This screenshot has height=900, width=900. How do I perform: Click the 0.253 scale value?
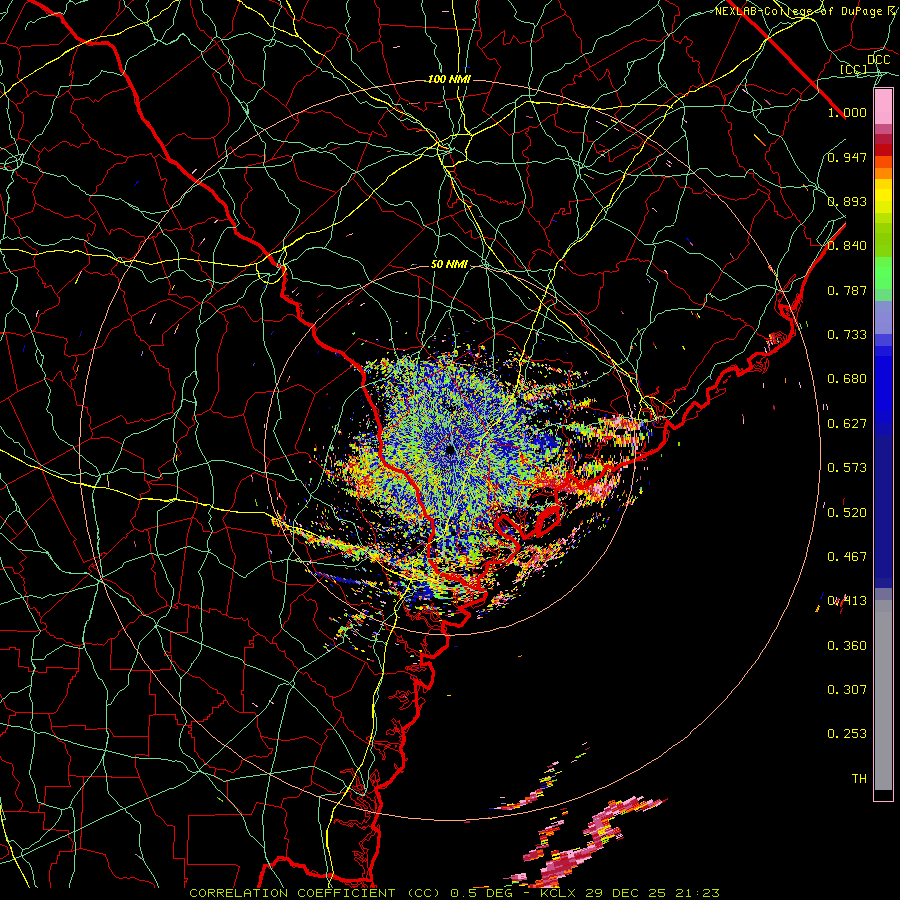tap(847, 734)
